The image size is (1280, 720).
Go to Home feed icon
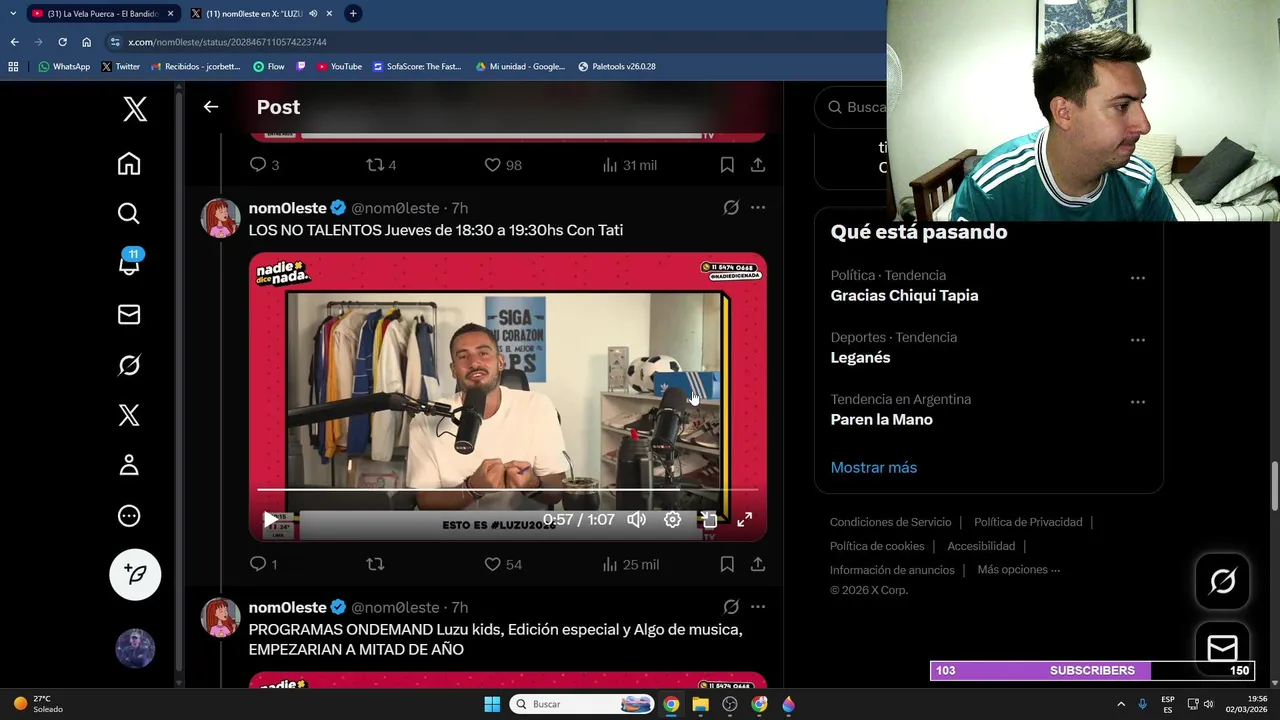pyautogui.click(x=129, y=163)
